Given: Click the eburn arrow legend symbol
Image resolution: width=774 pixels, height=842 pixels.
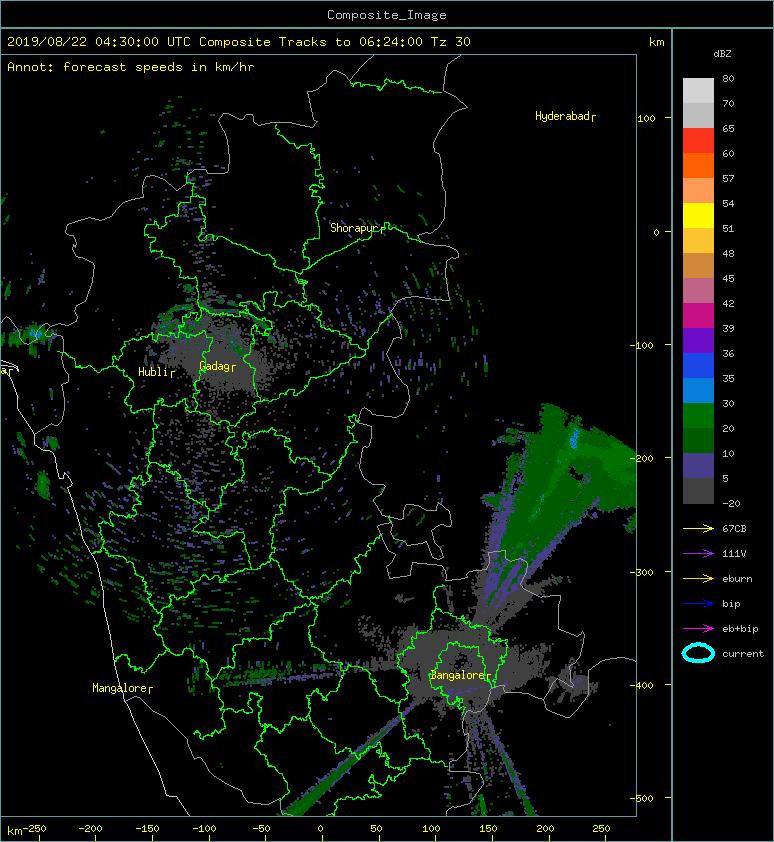Looking at the screenshot, I should click(x=698, y=578).
